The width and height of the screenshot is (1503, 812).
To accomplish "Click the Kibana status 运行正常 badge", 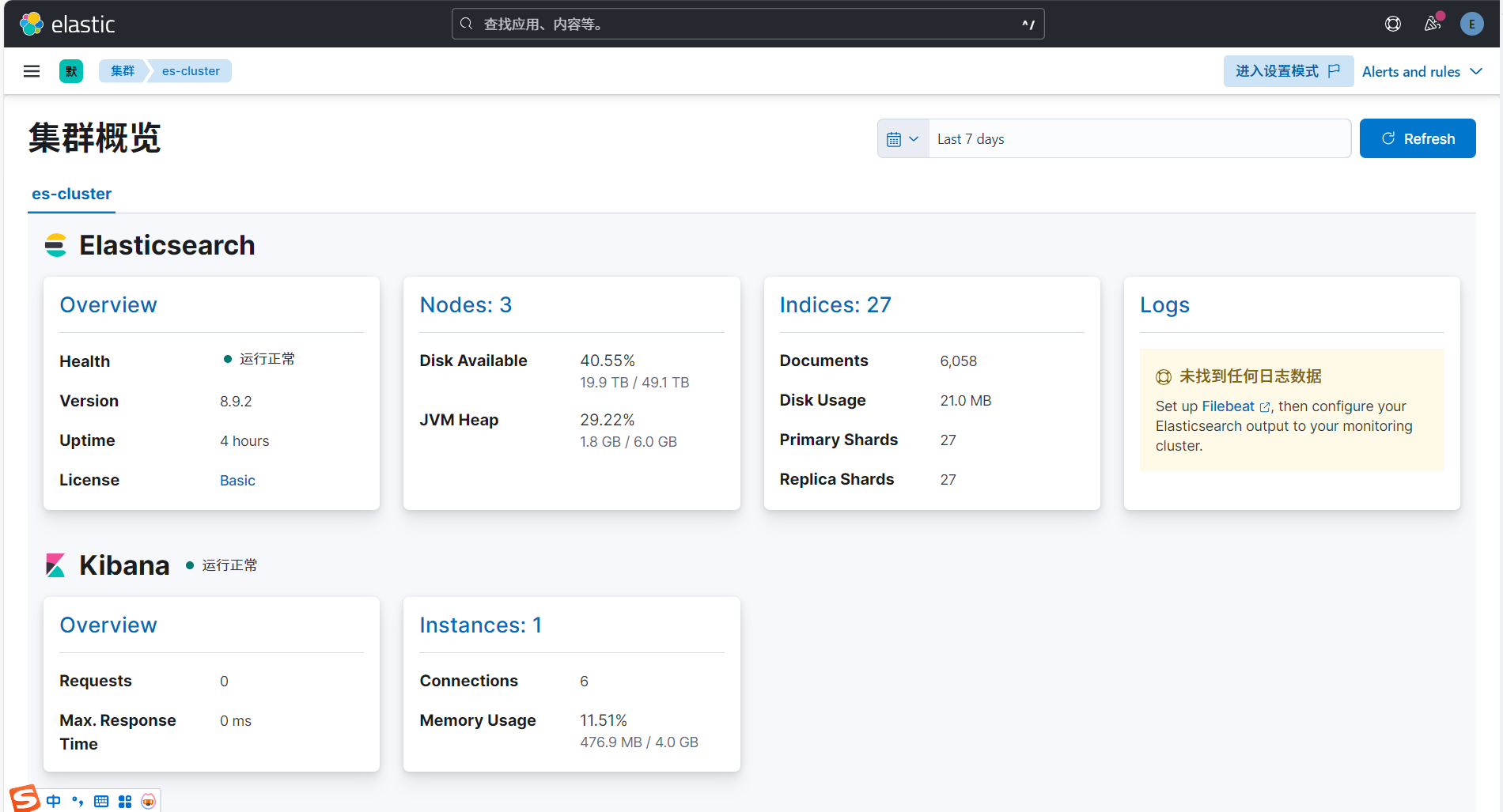I will click(x=221, y=565).
